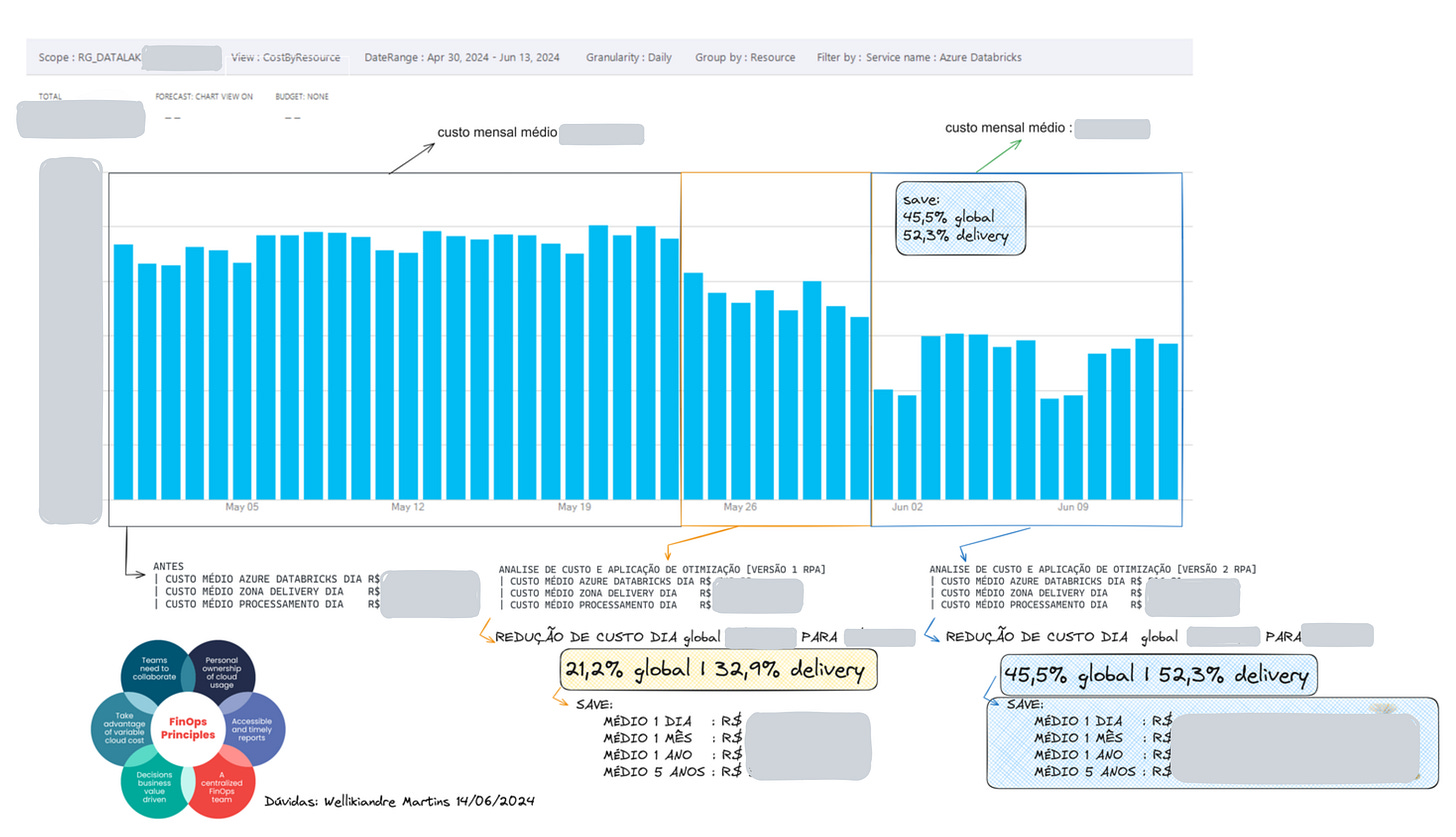Click the rightmost bar of the cost chart
This screenshot has height=837, width=1456.
[x=1168, y=421]
